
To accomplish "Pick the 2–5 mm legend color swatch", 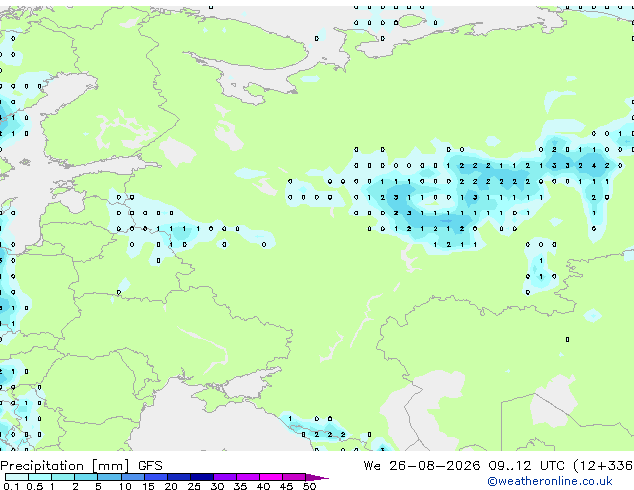I will click(86, 477).
